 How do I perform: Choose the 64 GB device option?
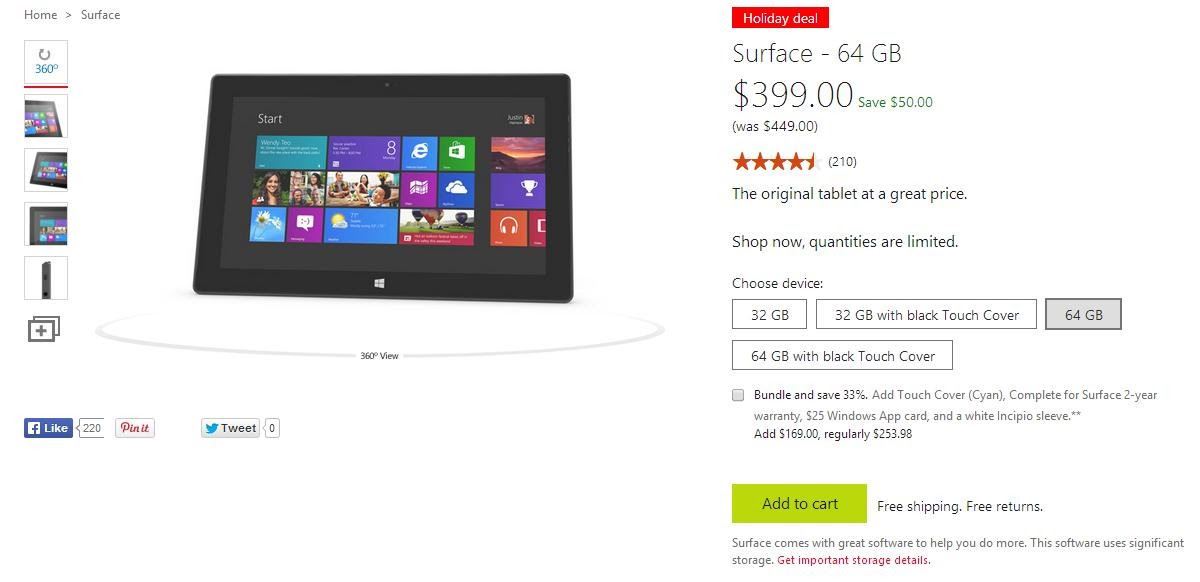pos(1084,314)
